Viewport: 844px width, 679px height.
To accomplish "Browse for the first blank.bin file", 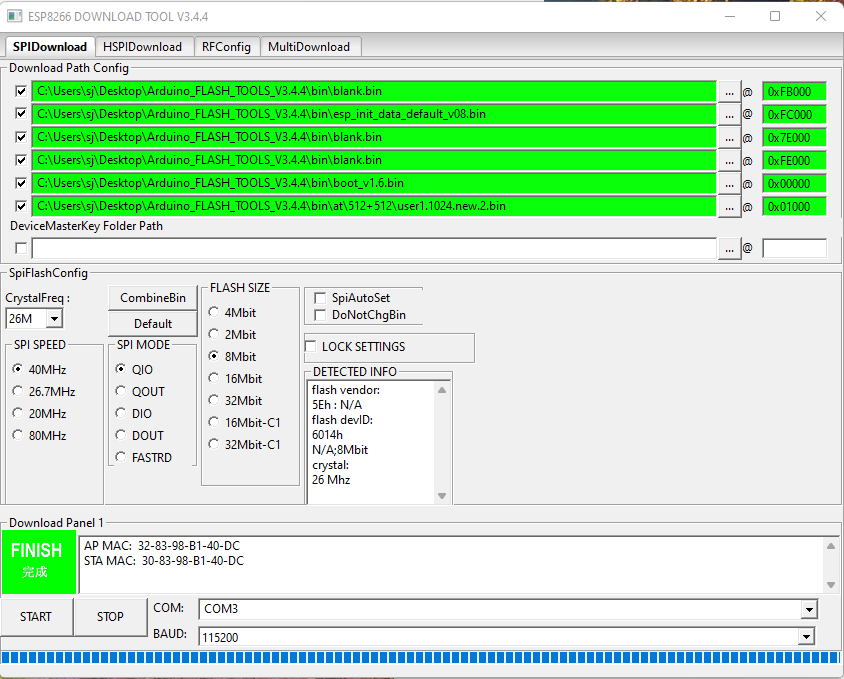I will coord(729,91).
